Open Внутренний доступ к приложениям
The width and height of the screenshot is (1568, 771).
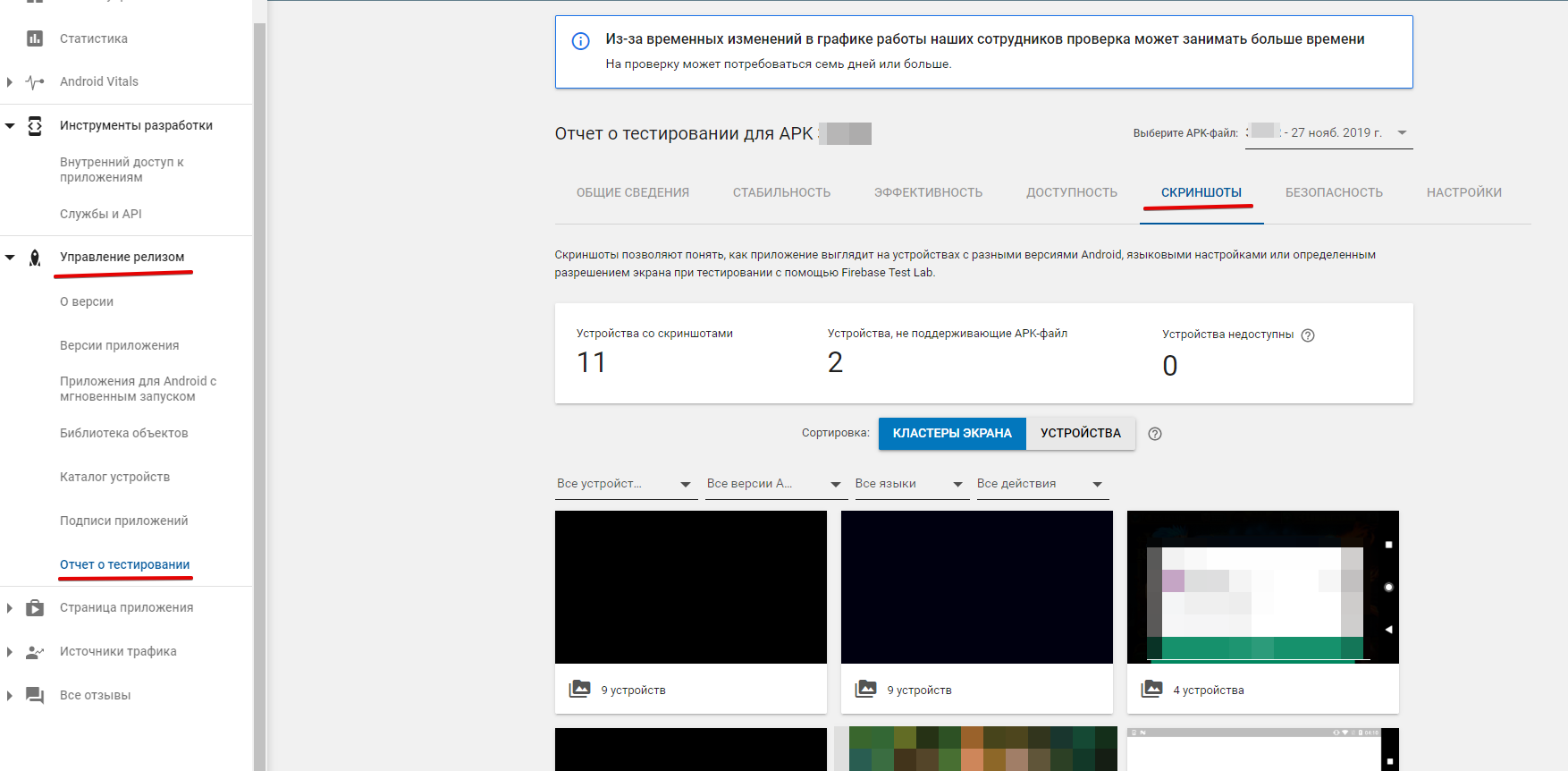tap(122, 170)
